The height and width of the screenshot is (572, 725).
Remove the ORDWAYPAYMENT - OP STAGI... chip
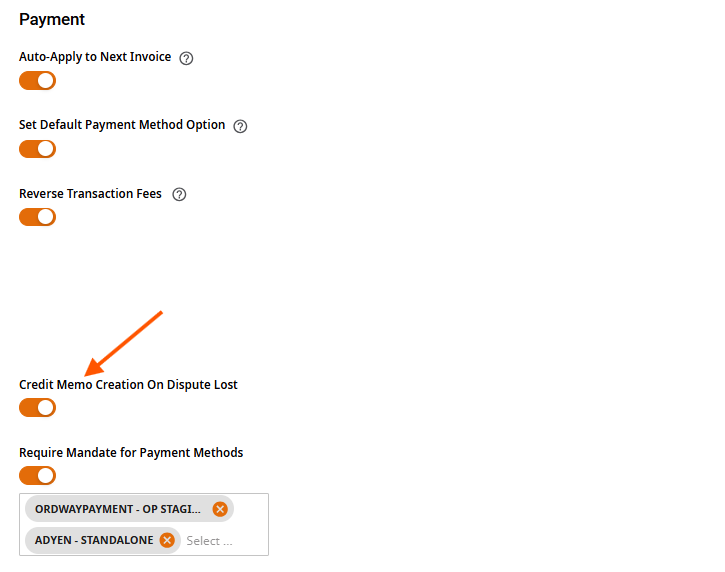(220, 509)
